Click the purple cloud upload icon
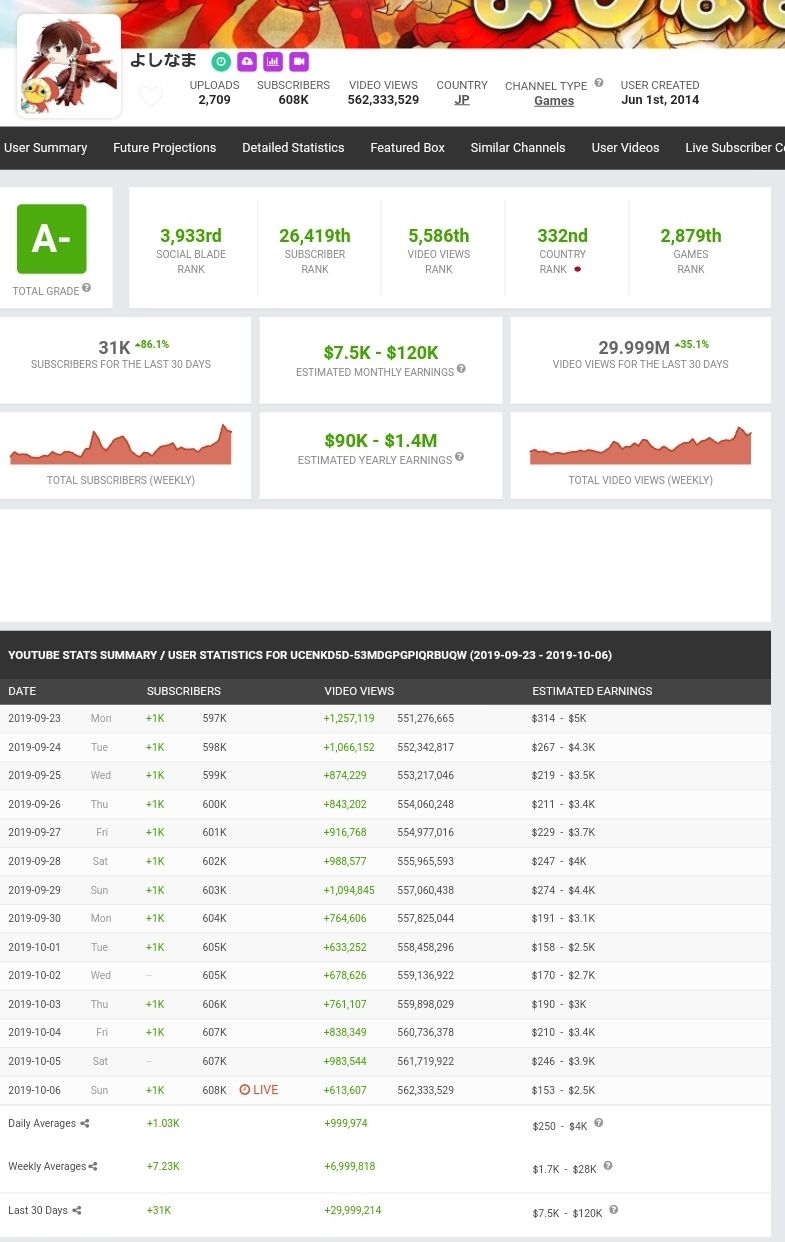 click(247, 62)
